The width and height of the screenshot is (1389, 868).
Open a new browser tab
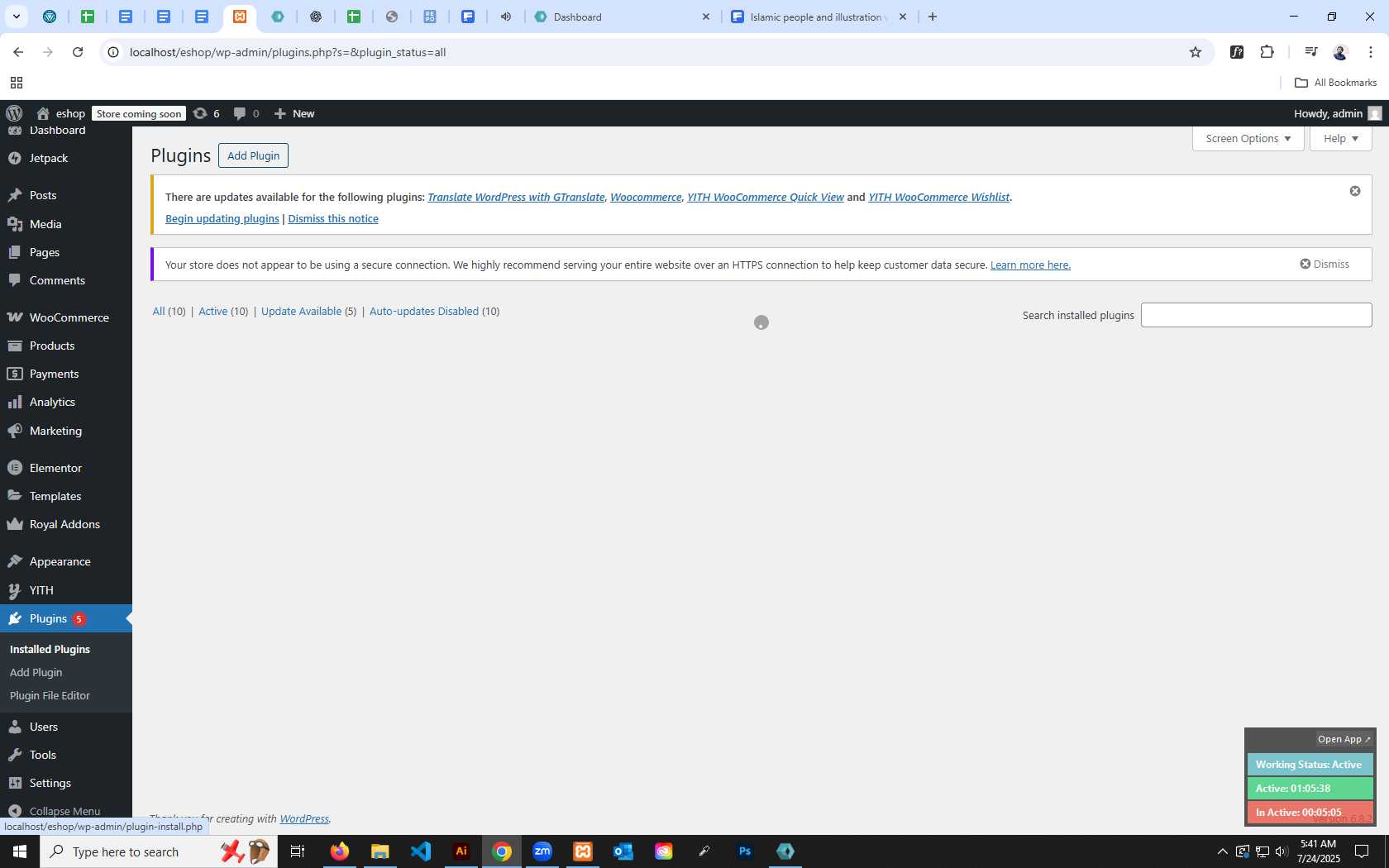933,17
